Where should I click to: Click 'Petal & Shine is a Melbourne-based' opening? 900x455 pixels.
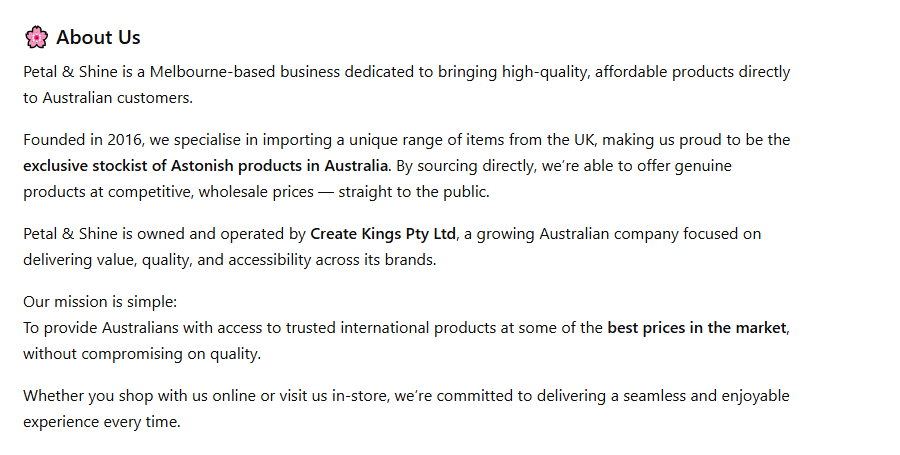(x=145, y=72)
